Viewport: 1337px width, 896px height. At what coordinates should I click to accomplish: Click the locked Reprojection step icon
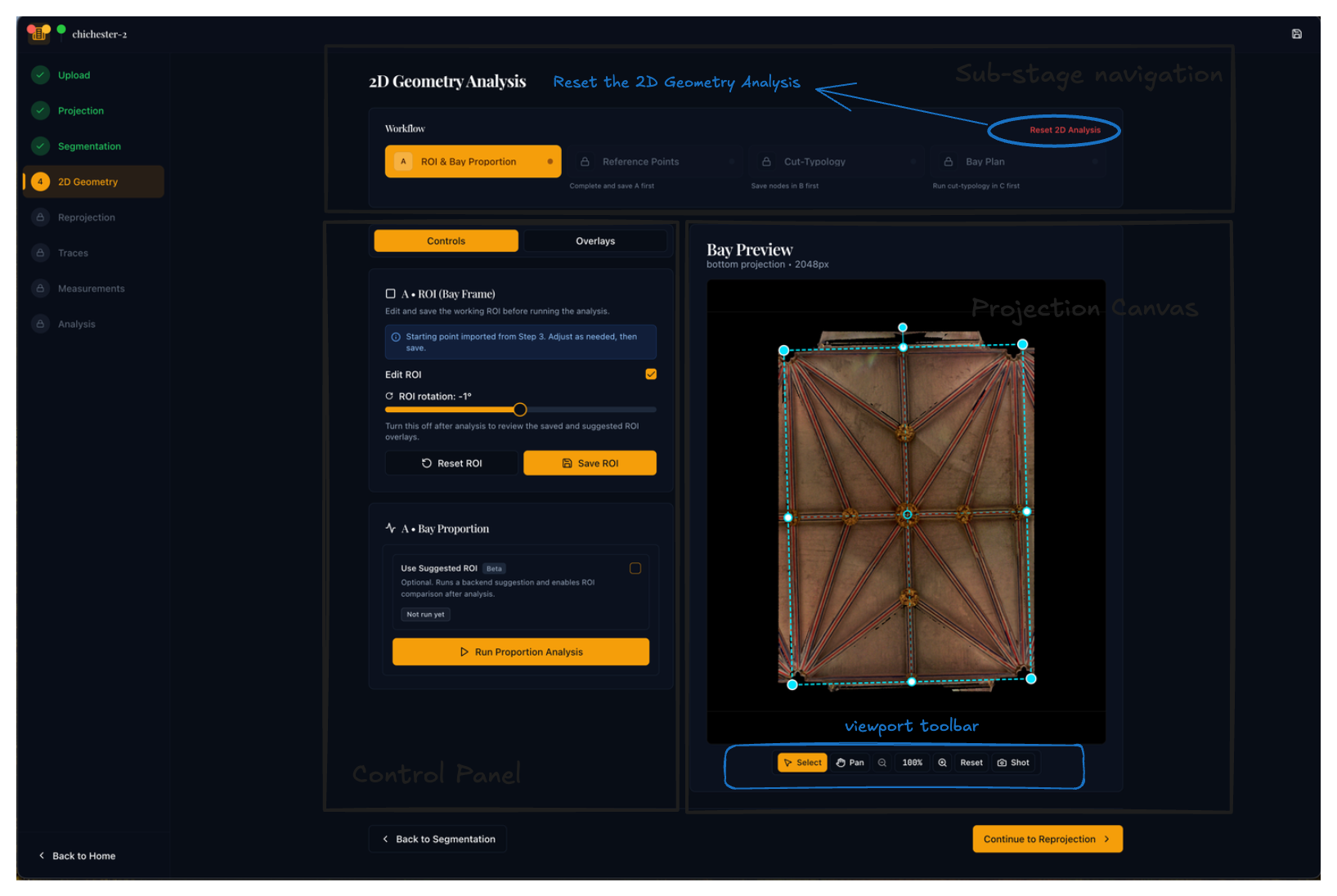(x=40, y=217)
